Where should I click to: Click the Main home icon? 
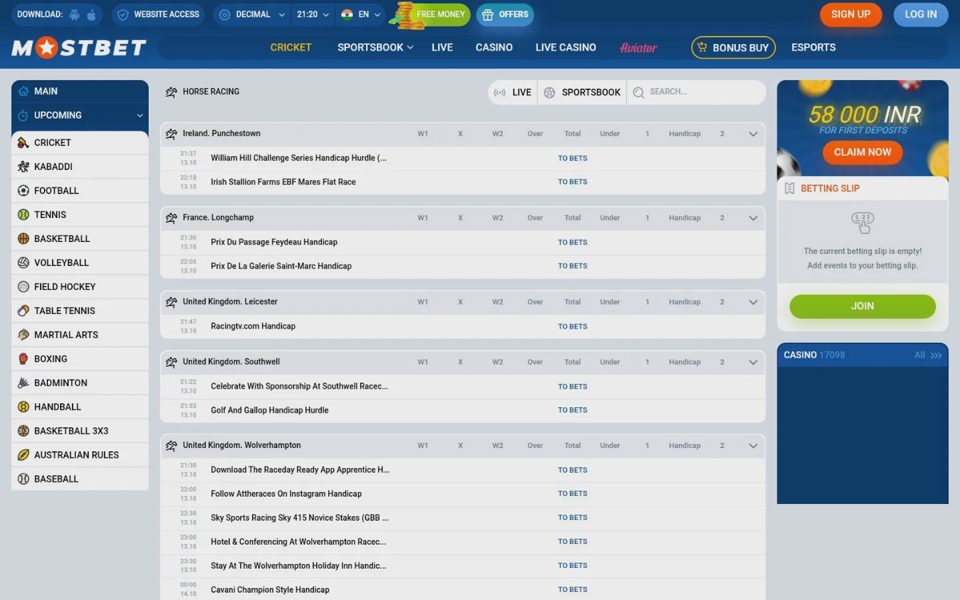point(23,91)
